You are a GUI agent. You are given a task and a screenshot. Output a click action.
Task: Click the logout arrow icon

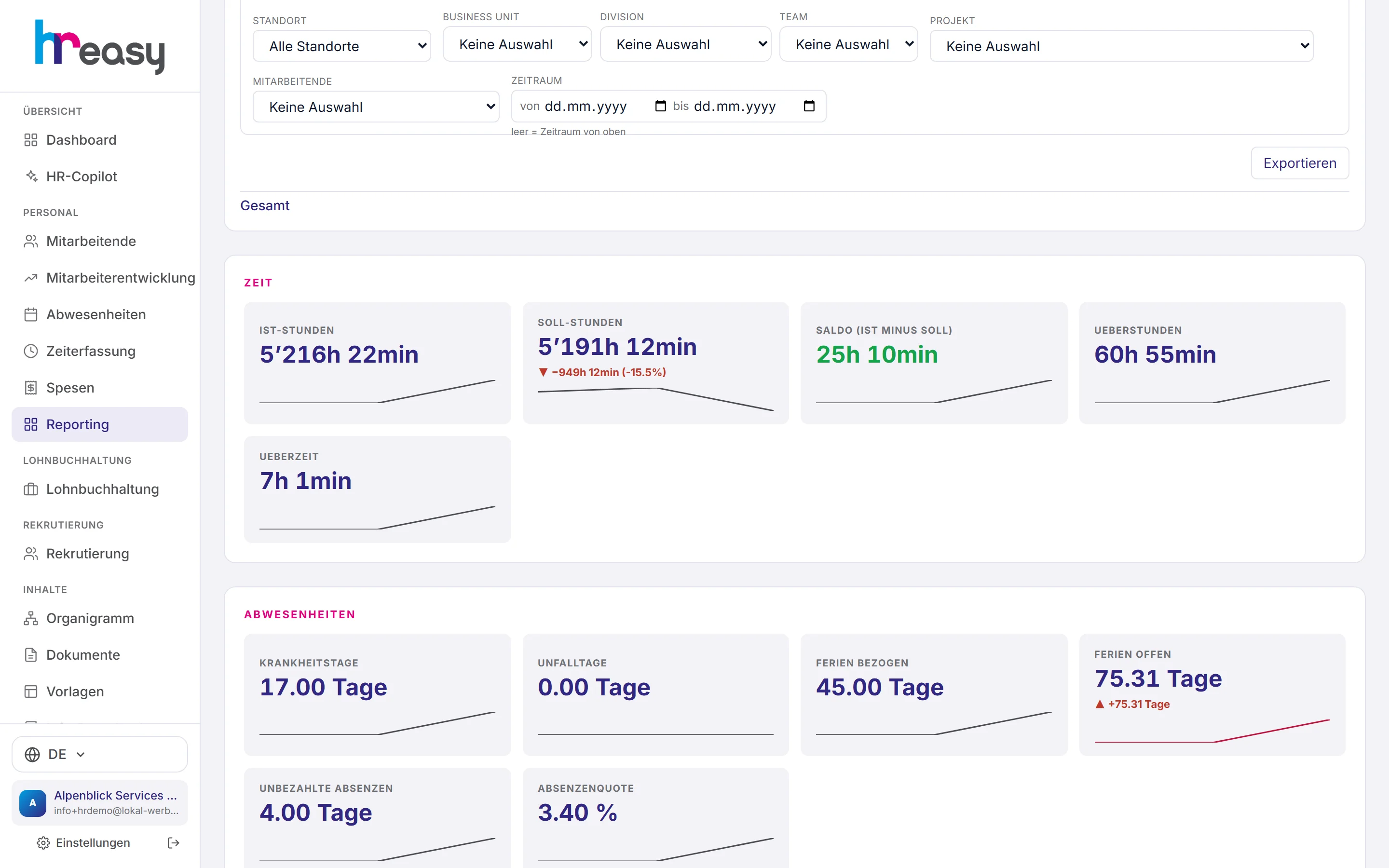tap(173, 843)
